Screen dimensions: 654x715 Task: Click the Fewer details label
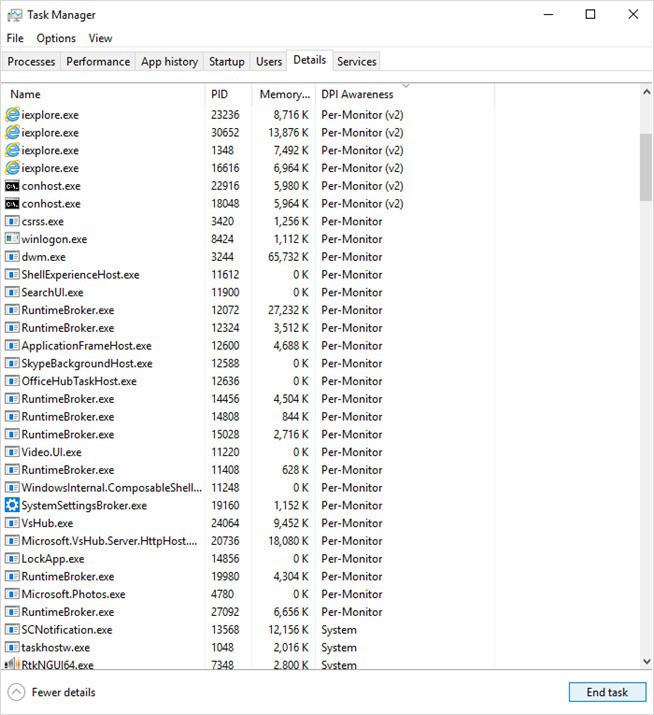click(x=63, y=692)
